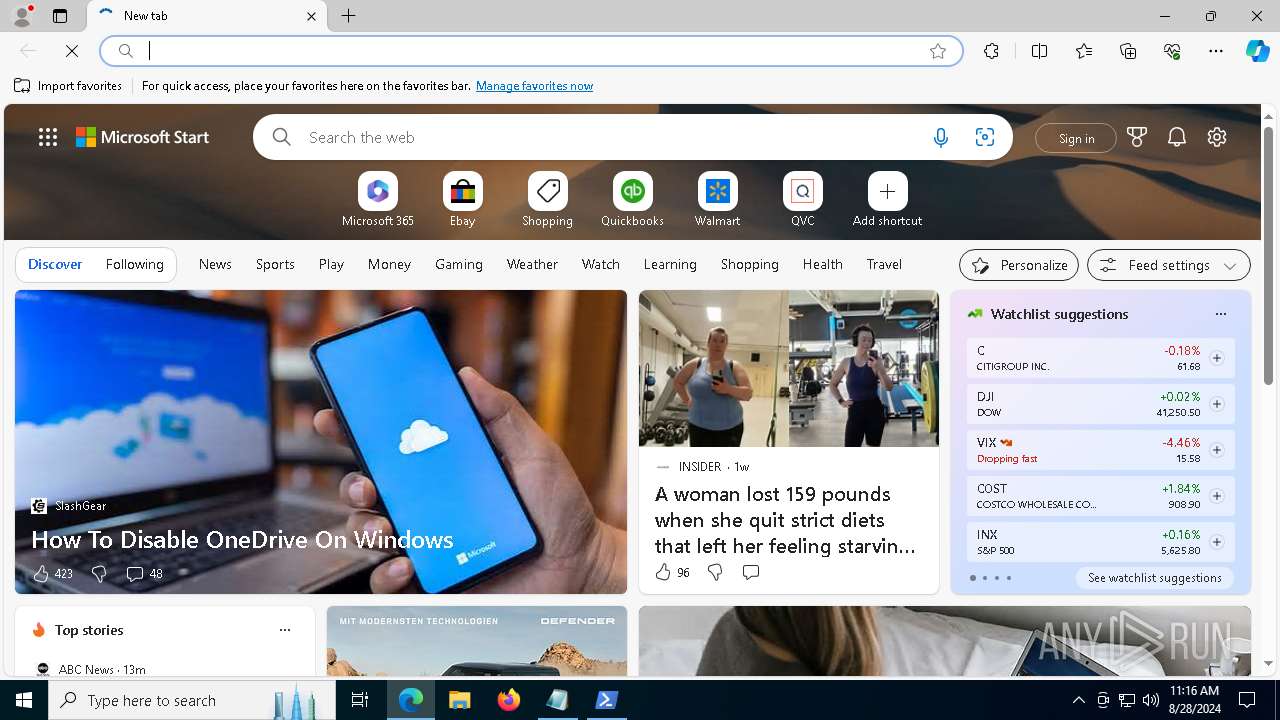The image size is (1280, 720).
Task: Click the page vertical scrollbar
Action: 1268,256
